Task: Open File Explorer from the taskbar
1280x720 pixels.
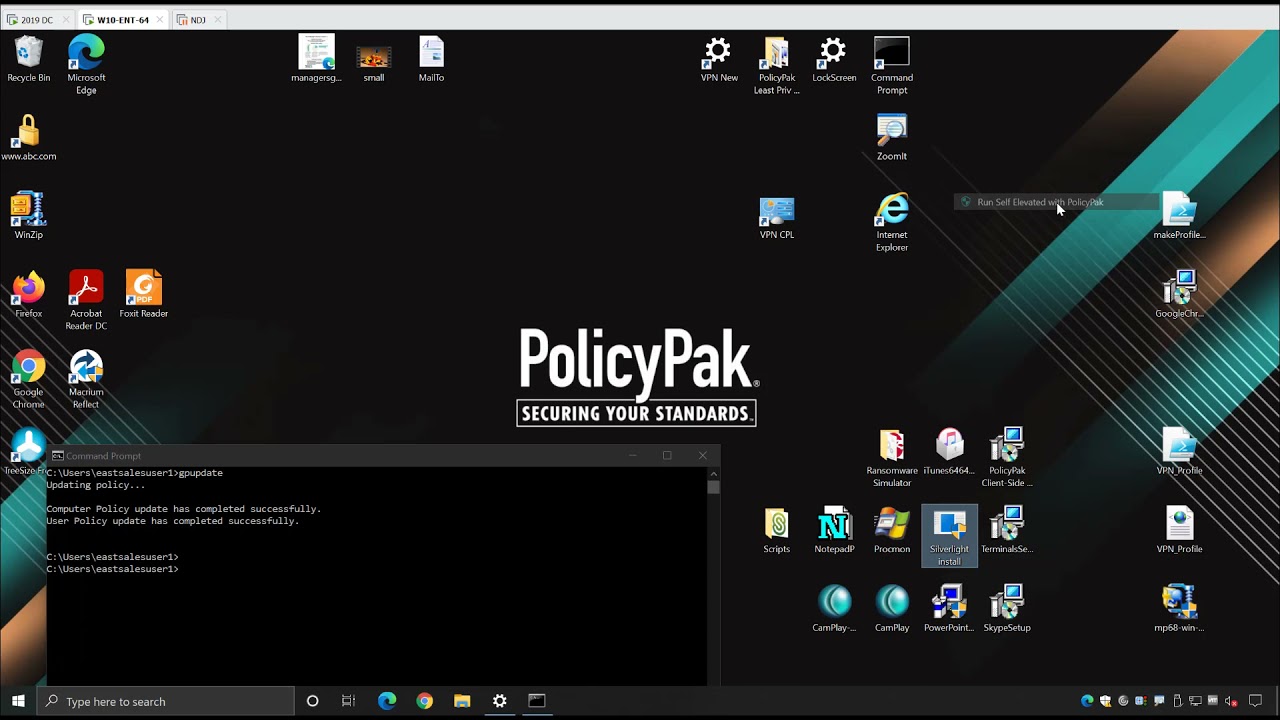Action: pyautogui.click(x=462, y=701)
